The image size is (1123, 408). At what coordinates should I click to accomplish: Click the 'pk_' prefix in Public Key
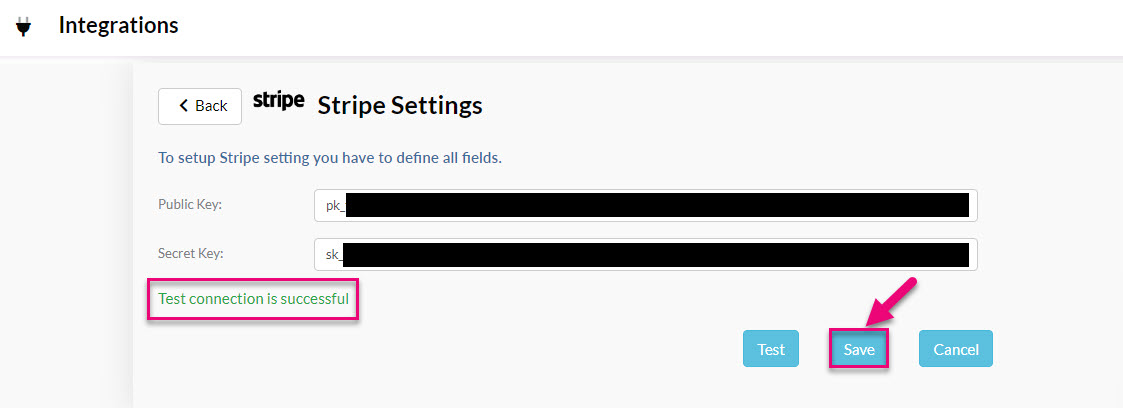point(335,206)
